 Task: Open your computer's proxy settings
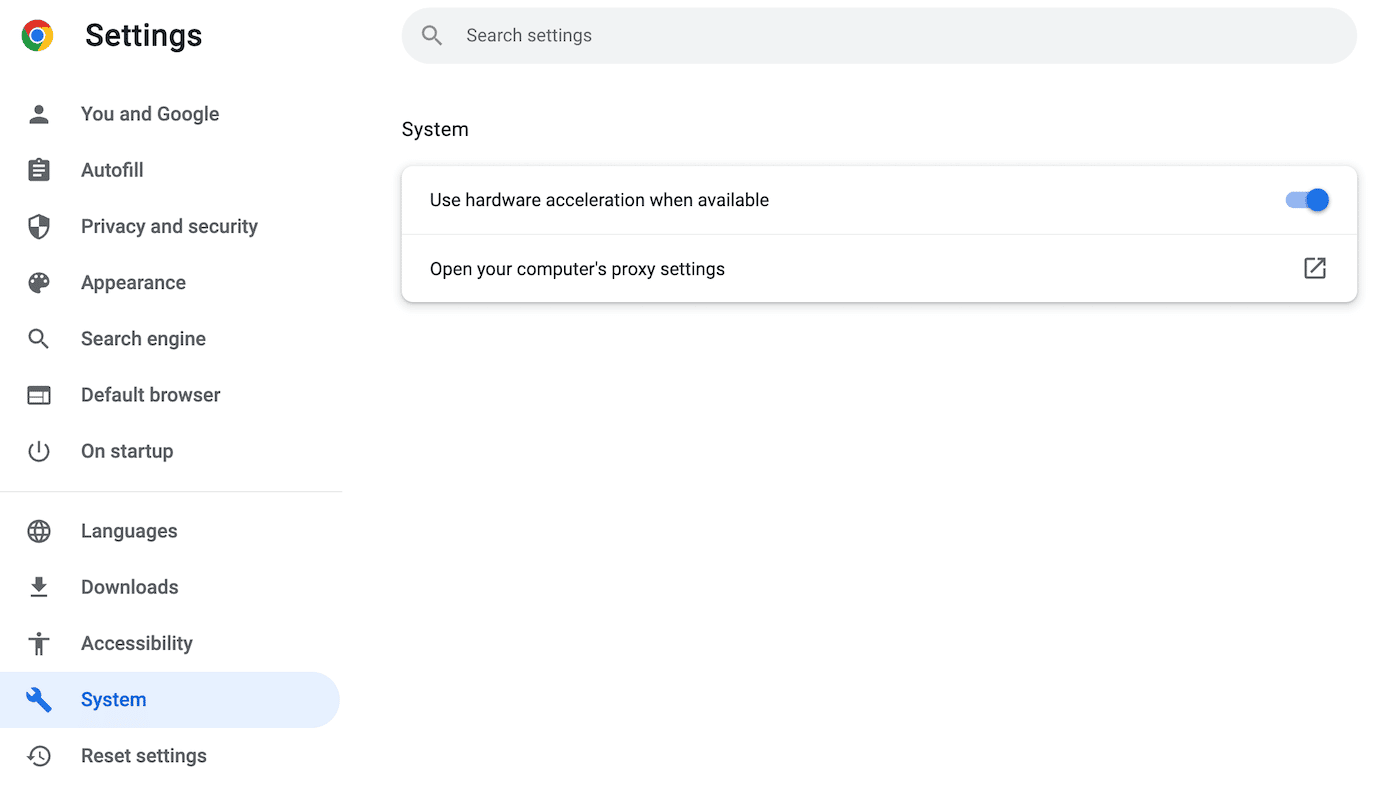(577, 269)
